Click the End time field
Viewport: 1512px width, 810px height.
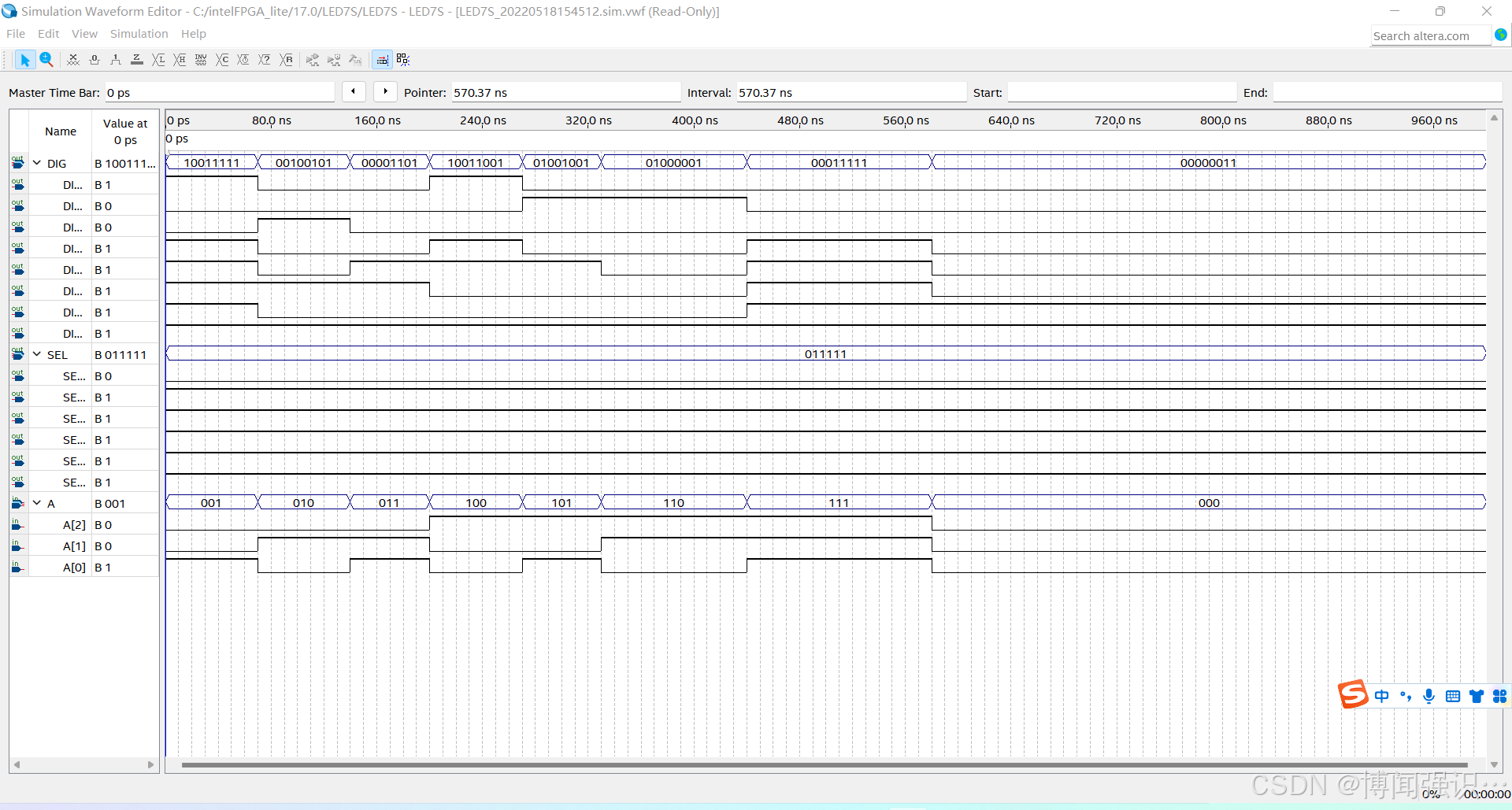pos(1387,93)
